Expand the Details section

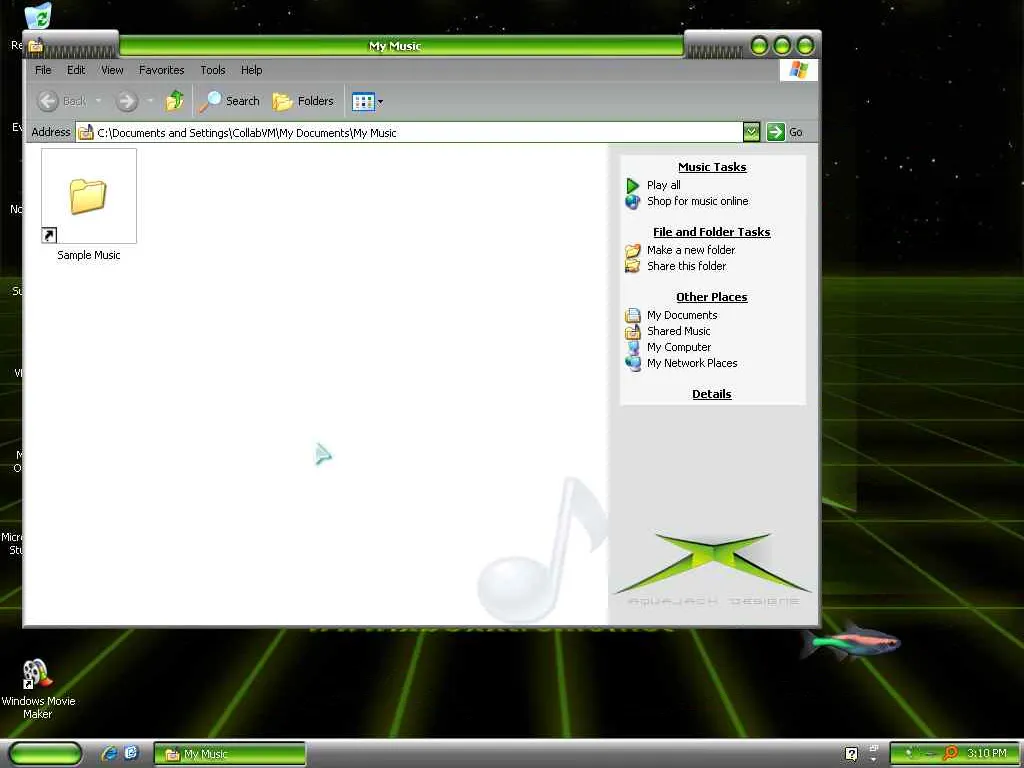(712, 394)
